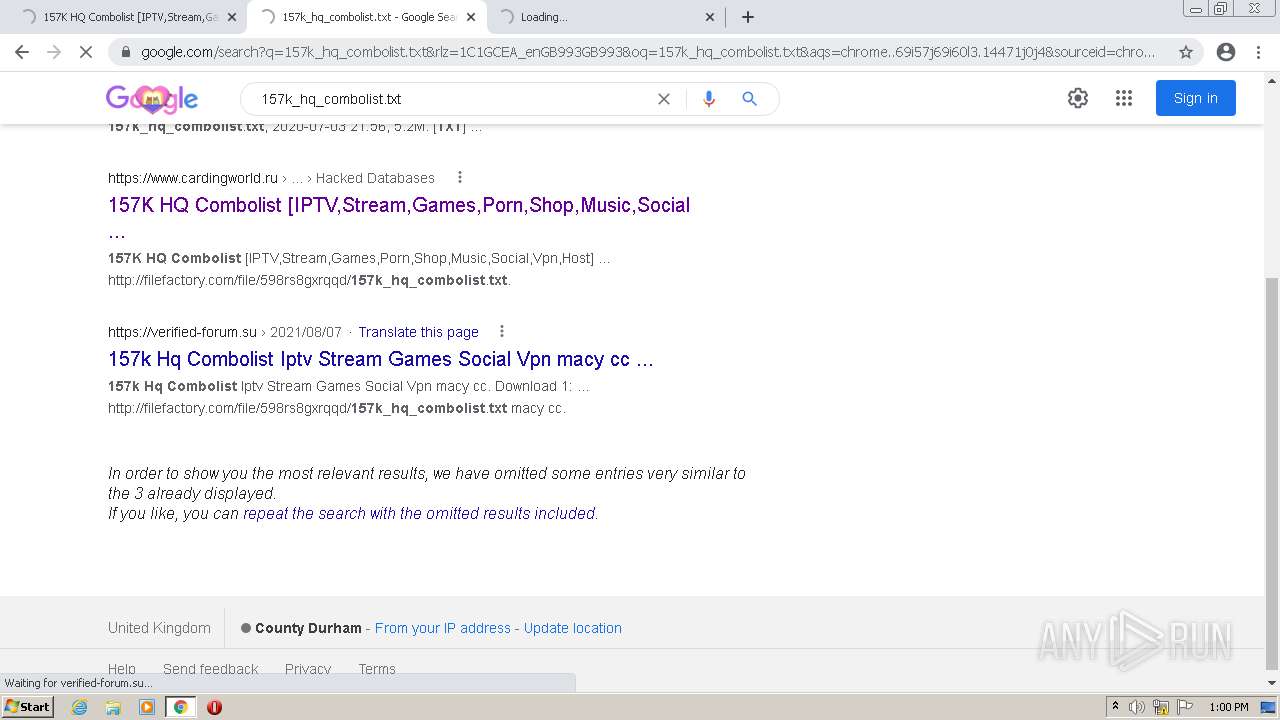Close the Google Search tab
The image size is (1280, 720).
click(471, 17)
